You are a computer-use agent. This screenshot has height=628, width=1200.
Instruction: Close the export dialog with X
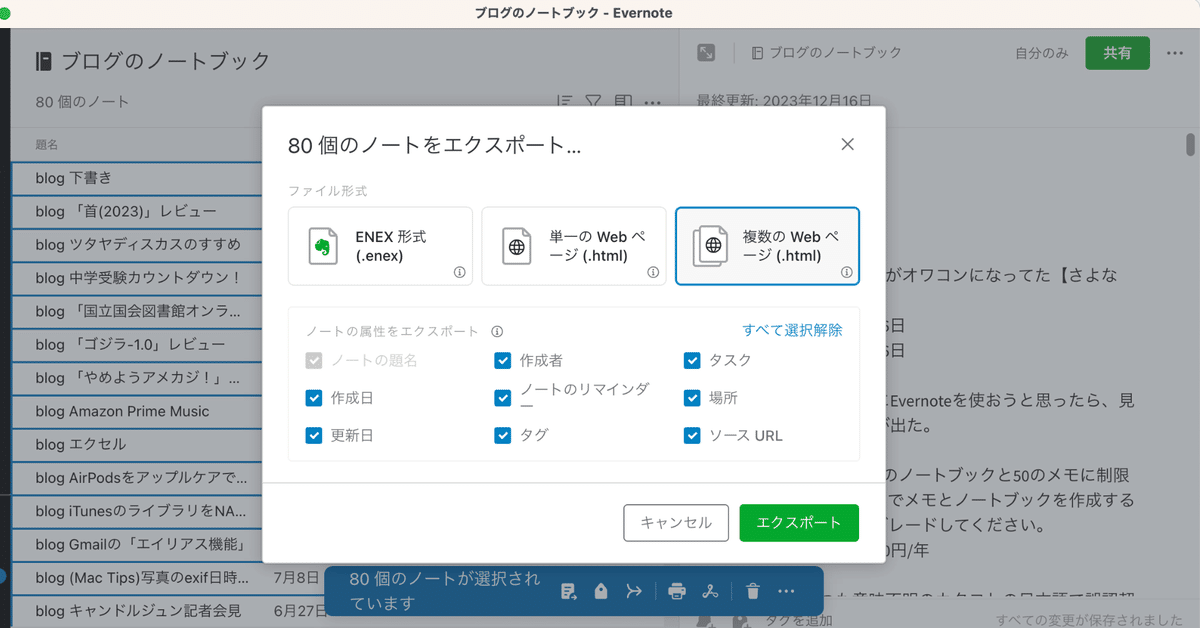[x=847, y=144]
